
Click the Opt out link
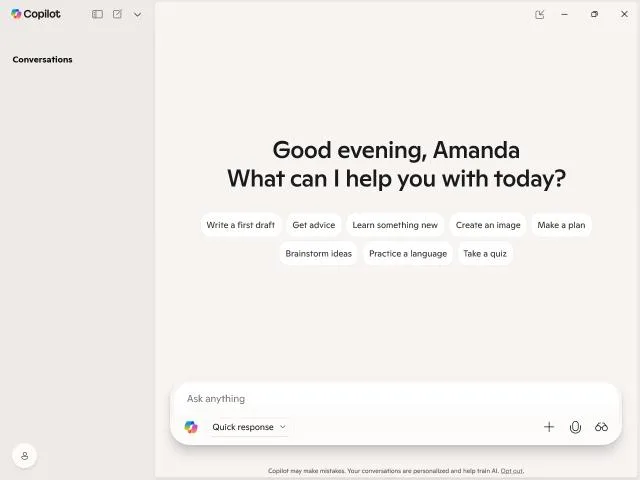point(511,471)
